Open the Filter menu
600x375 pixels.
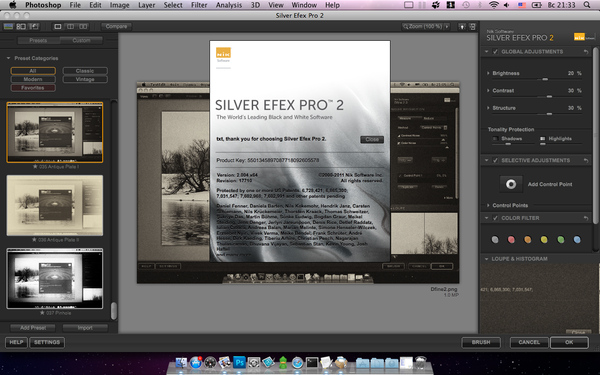[x=199, y=5]
